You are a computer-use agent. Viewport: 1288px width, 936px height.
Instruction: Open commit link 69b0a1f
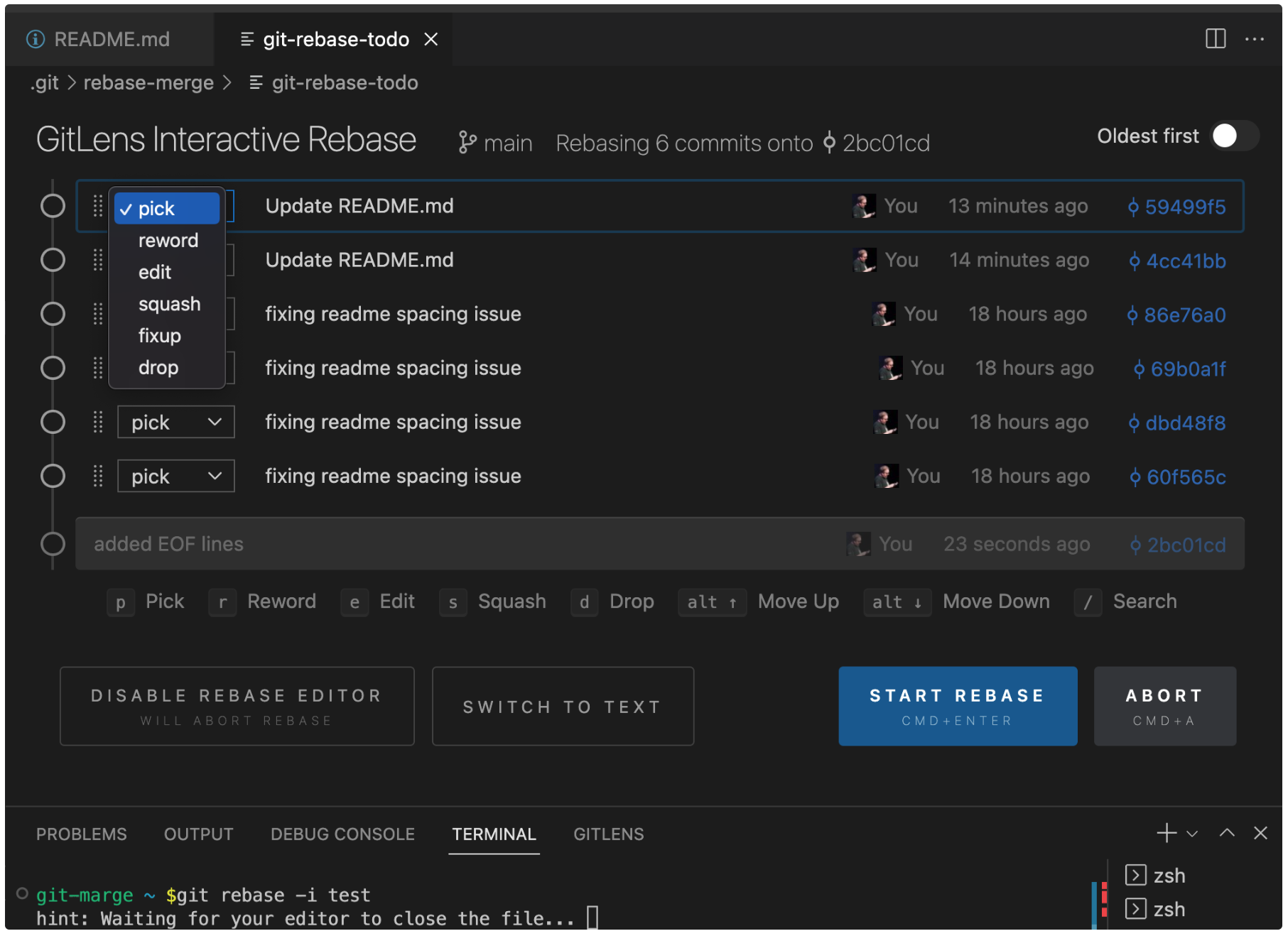[x=1179, y=369]
